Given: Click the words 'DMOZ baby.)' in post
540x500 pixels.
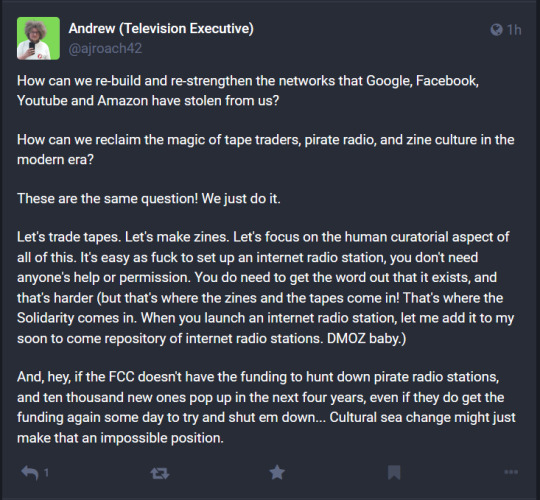Looking at the screenshot, I should pos(366,338).
